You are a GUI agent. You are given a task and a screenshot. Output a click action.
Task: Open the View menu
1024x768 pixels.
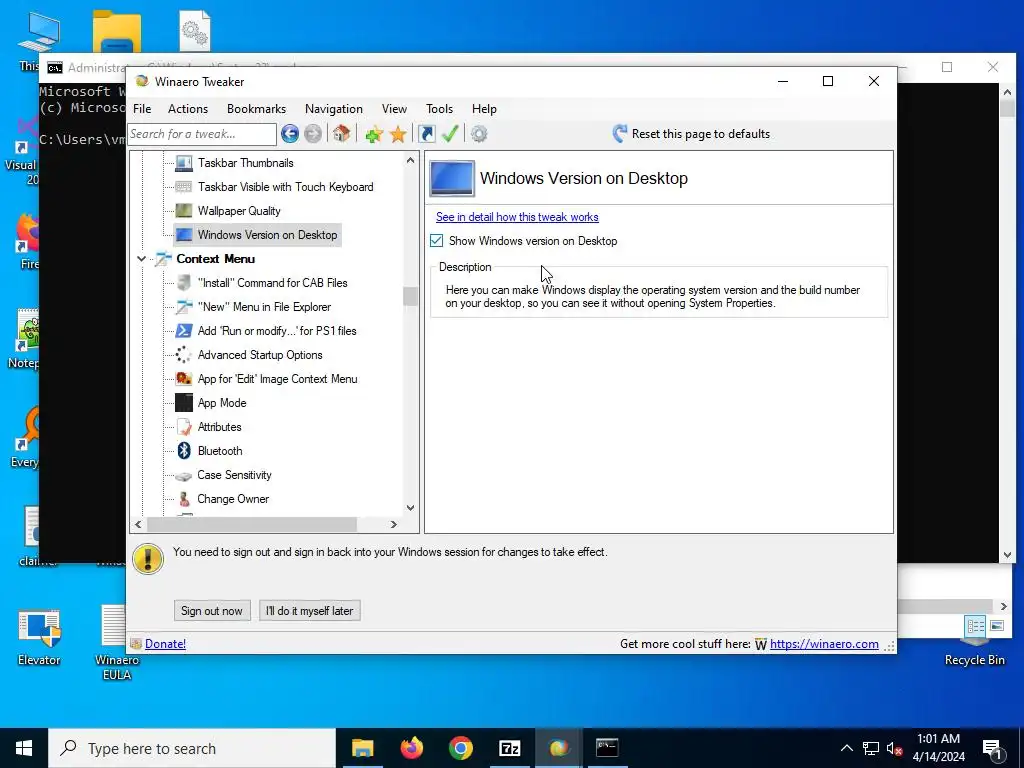[394, 109]
